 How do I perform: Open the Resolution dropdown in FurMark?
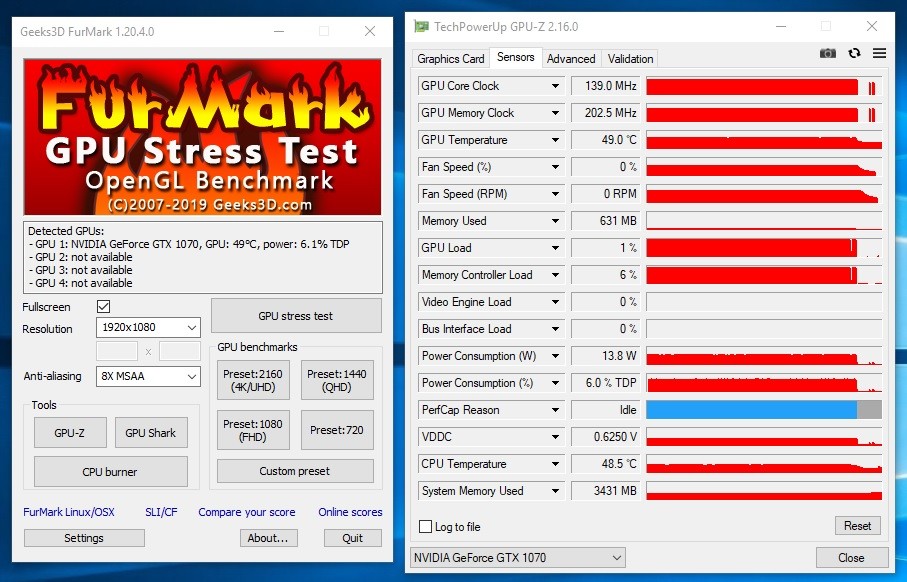(x=148, y=327)
